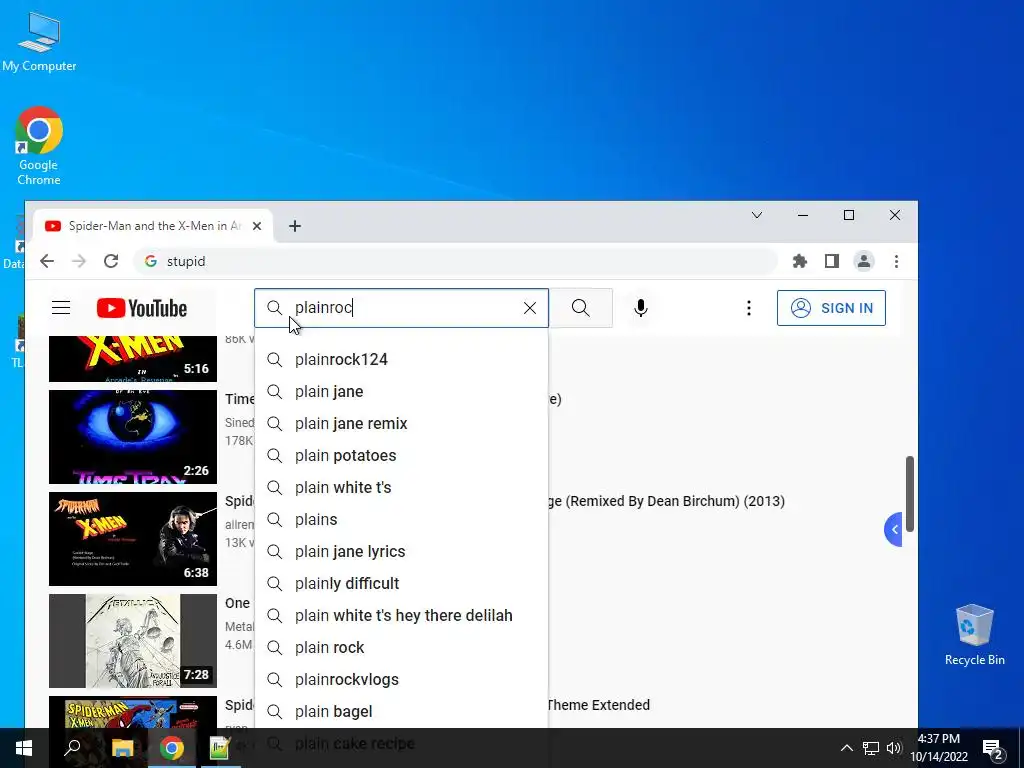Open the video titled Remixed By Dean Birchum
The image size is (1024, 768).
click(x=666, y=501)
